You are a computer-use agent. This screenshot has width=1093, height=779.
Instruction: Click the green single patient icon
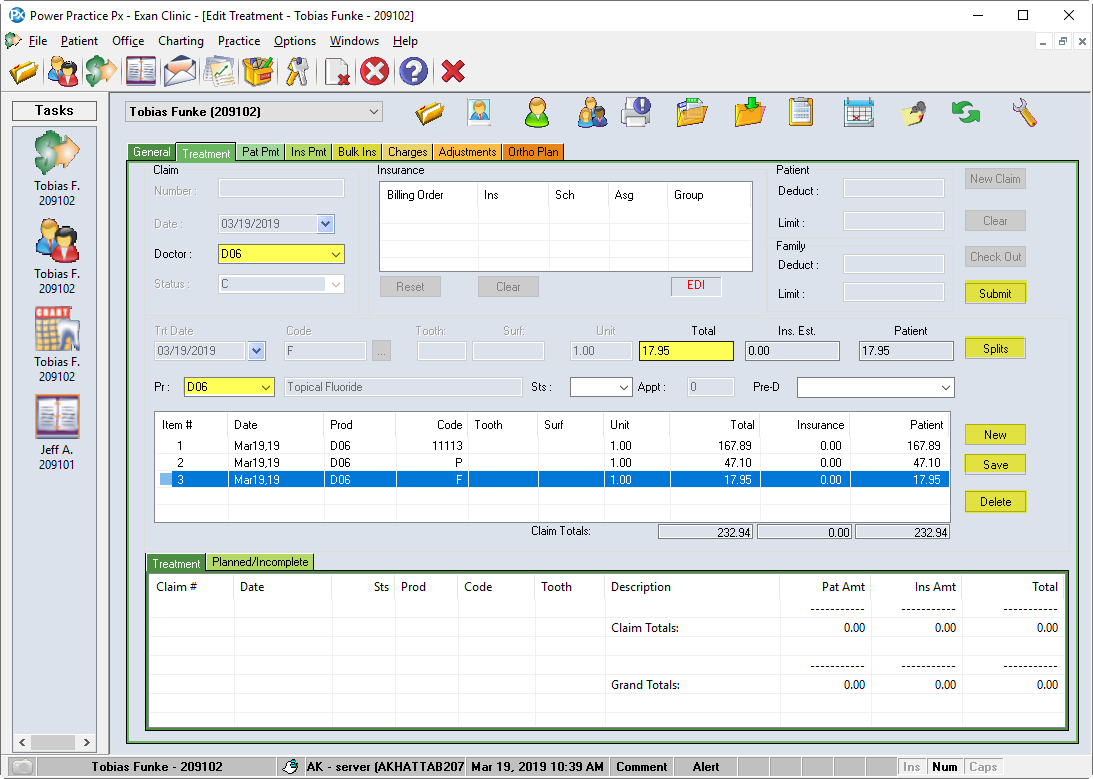[x=537, y=112]
